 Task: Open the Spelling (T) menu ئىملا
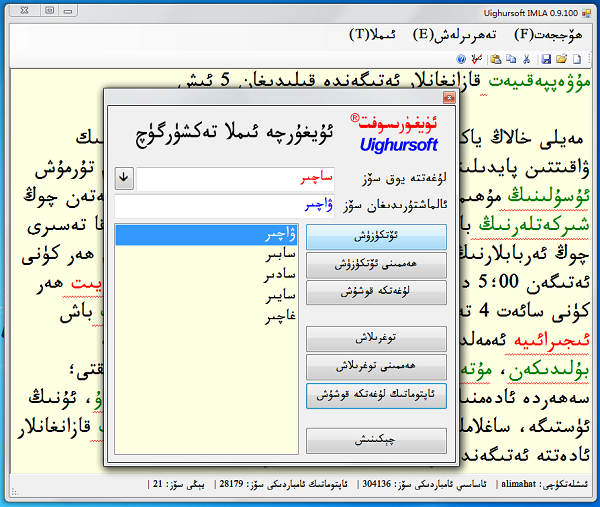(372, 35)
